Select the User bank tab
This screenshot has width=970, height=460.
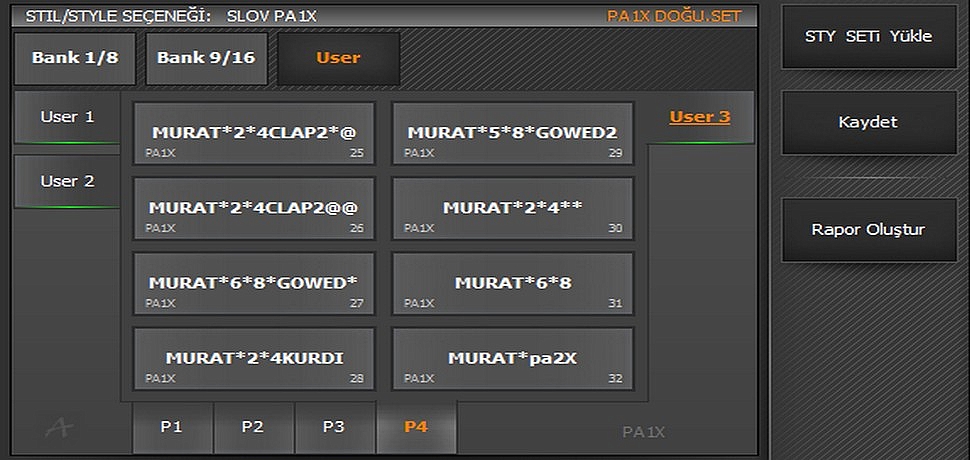(338, 58)
